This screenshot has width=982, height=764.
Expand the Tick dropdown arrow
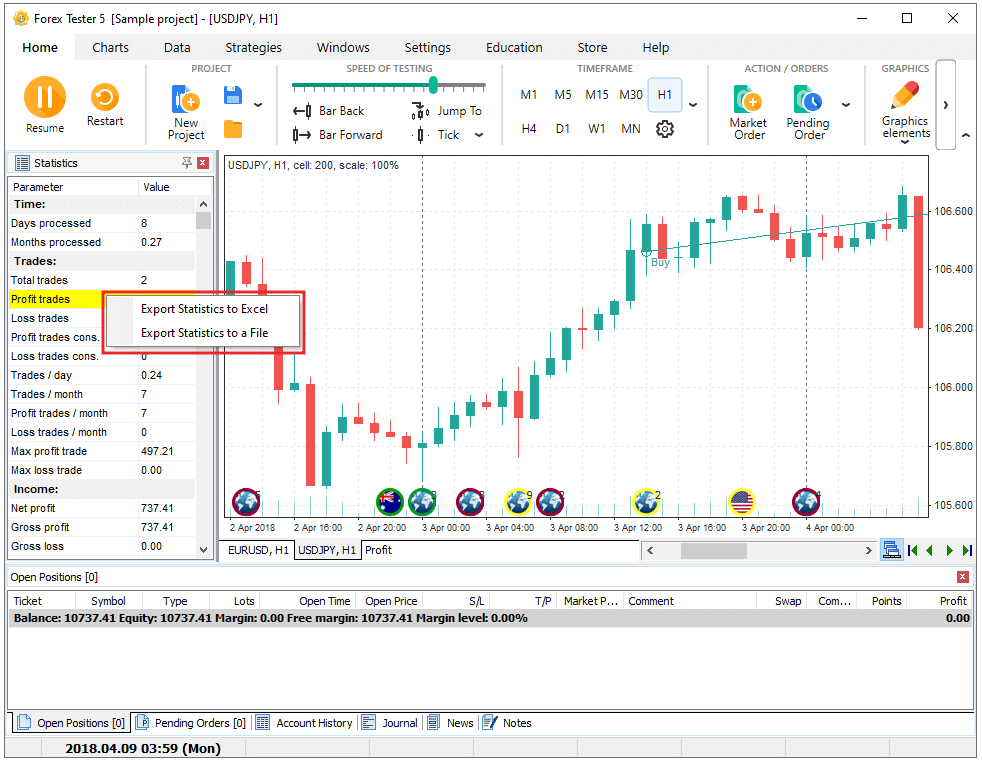click(479, 135)
